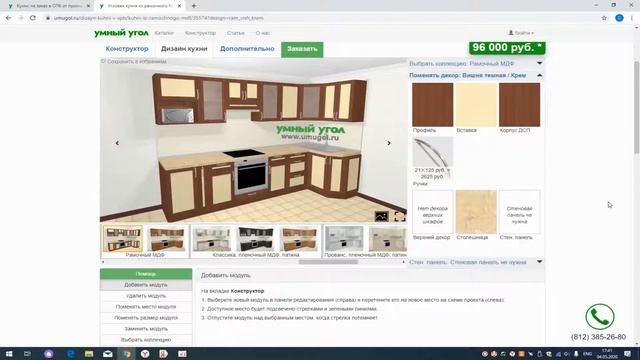
Task: Open fullscreen view of kitchen render
Action: (x=400, y=216)
